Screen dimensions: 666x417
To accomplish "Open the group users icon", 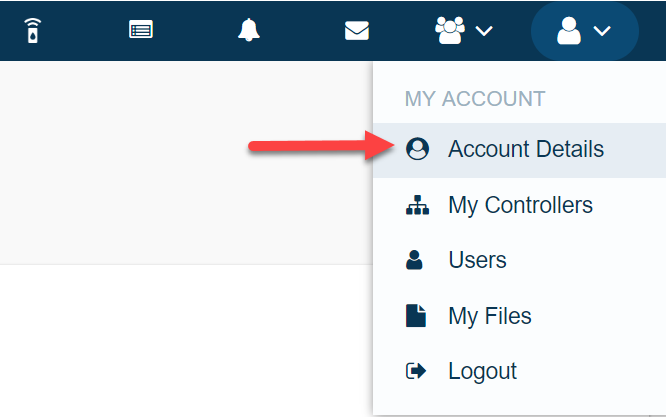I will [x=450, y=30].
